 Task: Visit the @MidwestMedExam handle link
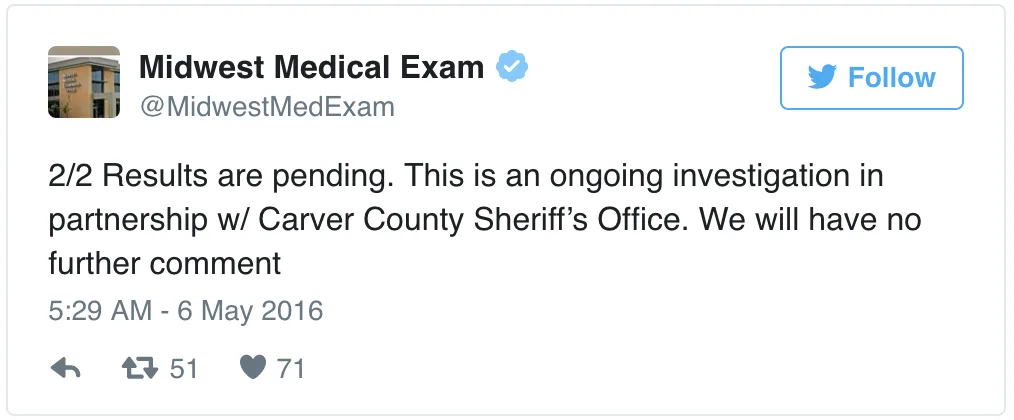tap(267, 107)
